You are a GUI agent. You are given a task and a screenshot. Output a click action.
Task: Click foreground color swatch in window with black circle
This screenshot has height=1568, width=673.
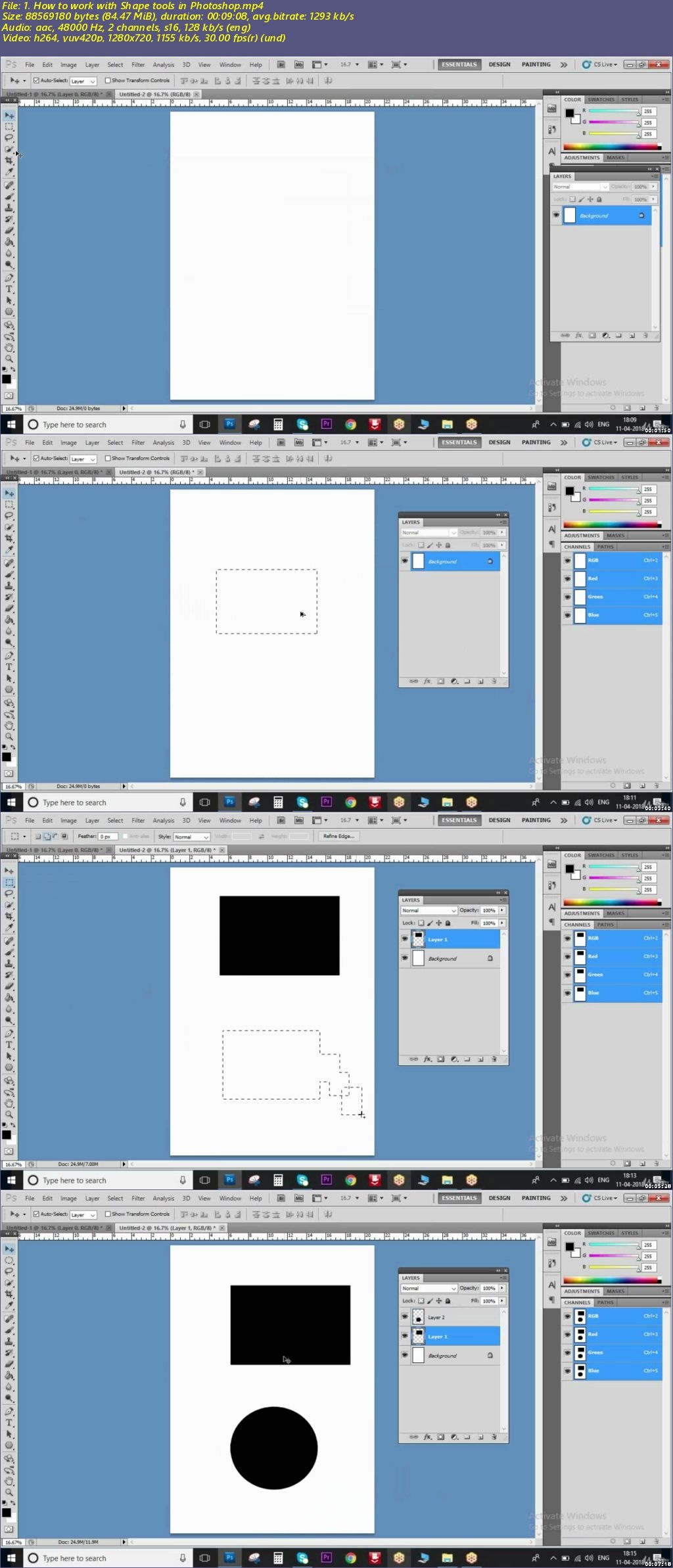6,1512
